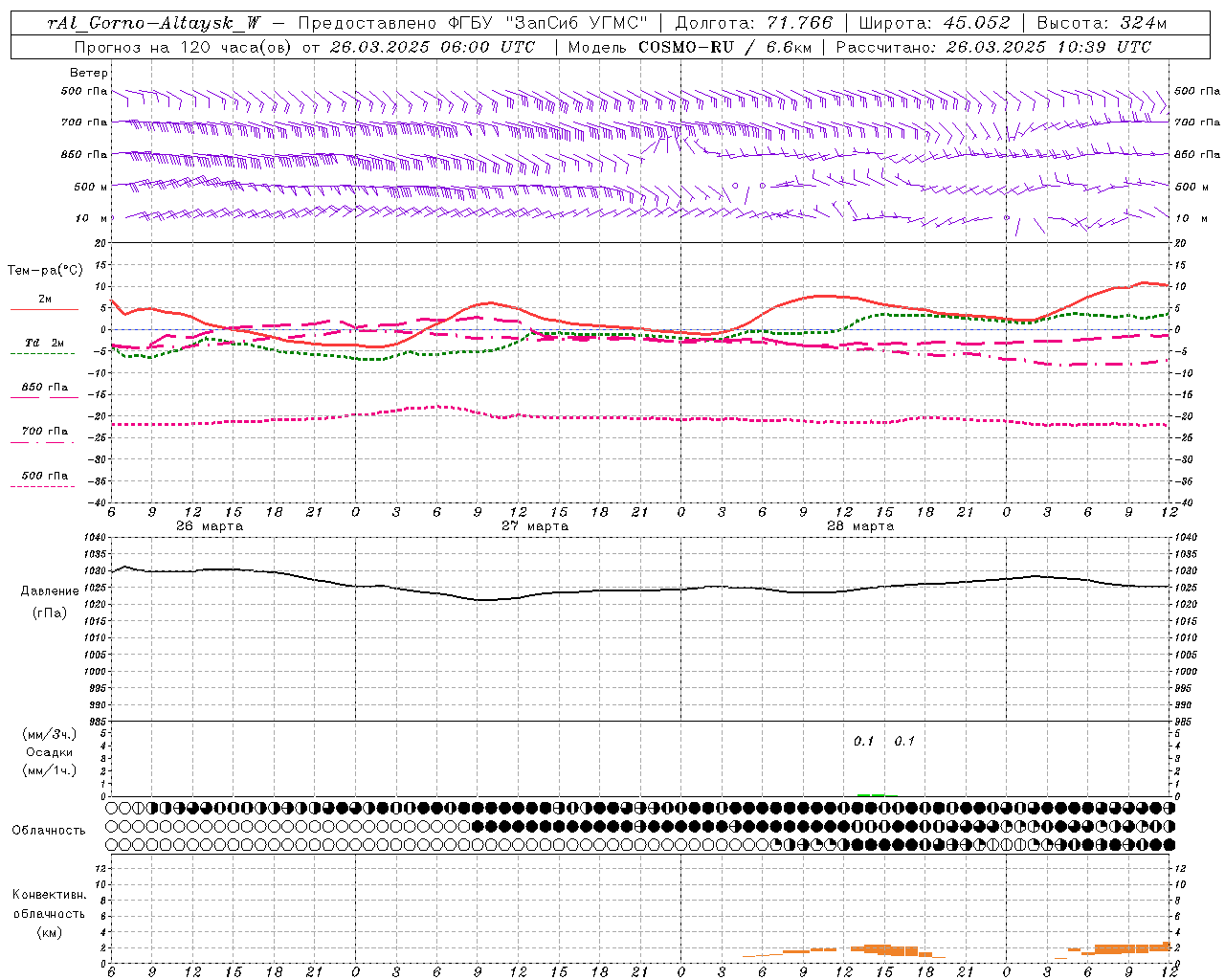
Task: Click the 27 марта date label
Action: (x=535, y=526)
